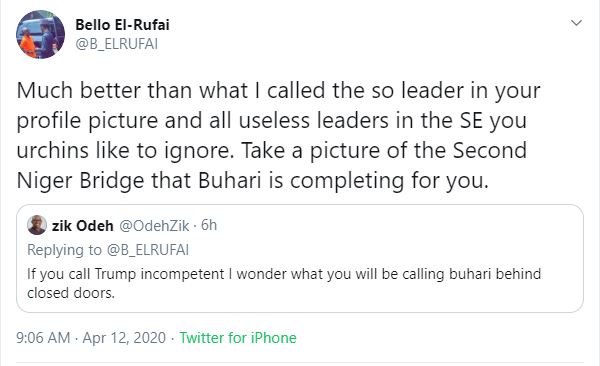
Task: Select the quoted text 'closed doors.' line
Action: click(71, 293)
